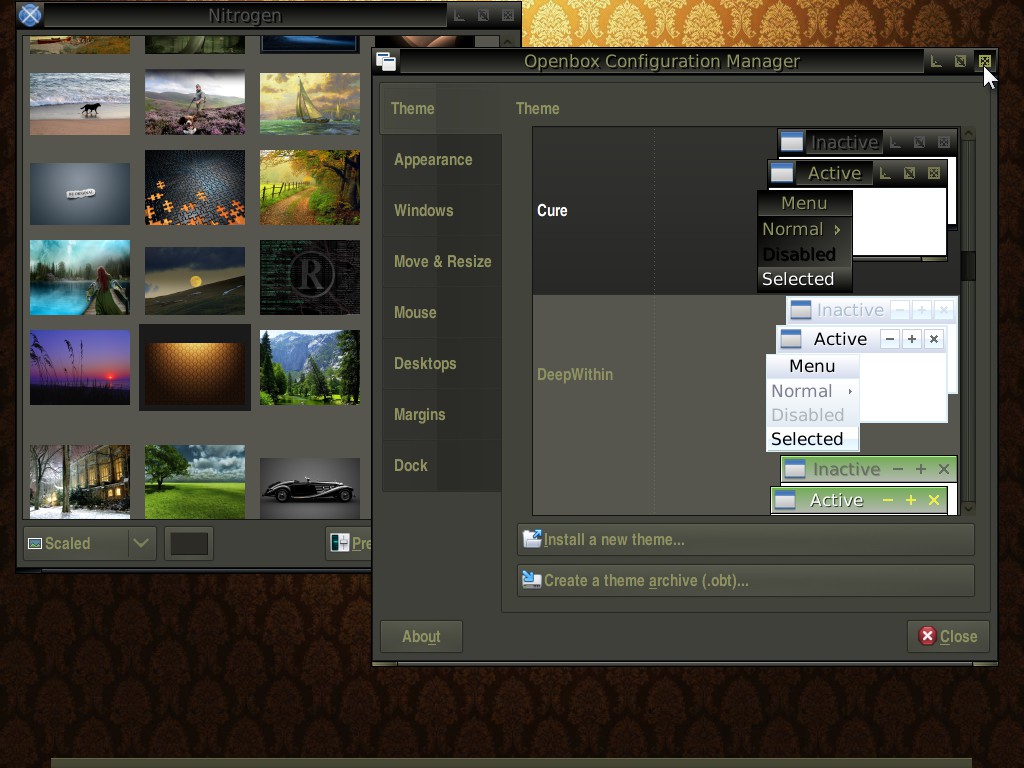Screen dimensions: 1024x768
Task: Click the red X icon on Close button
Action: (927, 636)
